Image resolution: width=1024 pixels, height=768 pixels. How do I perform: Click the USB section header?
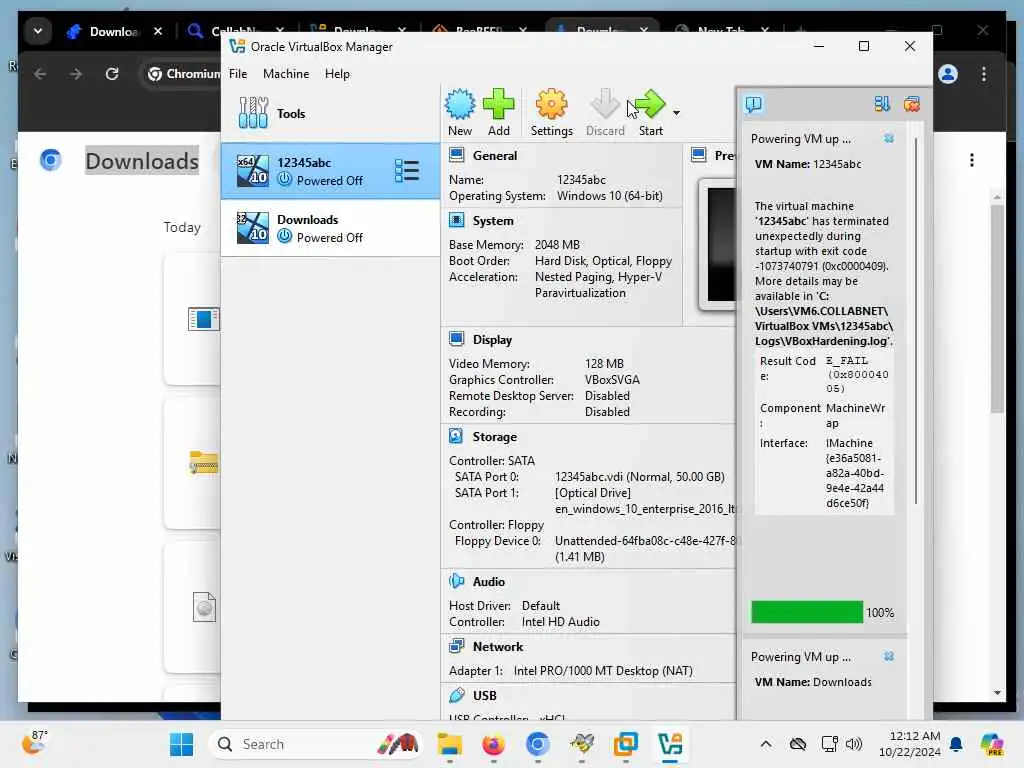point(485,696)
